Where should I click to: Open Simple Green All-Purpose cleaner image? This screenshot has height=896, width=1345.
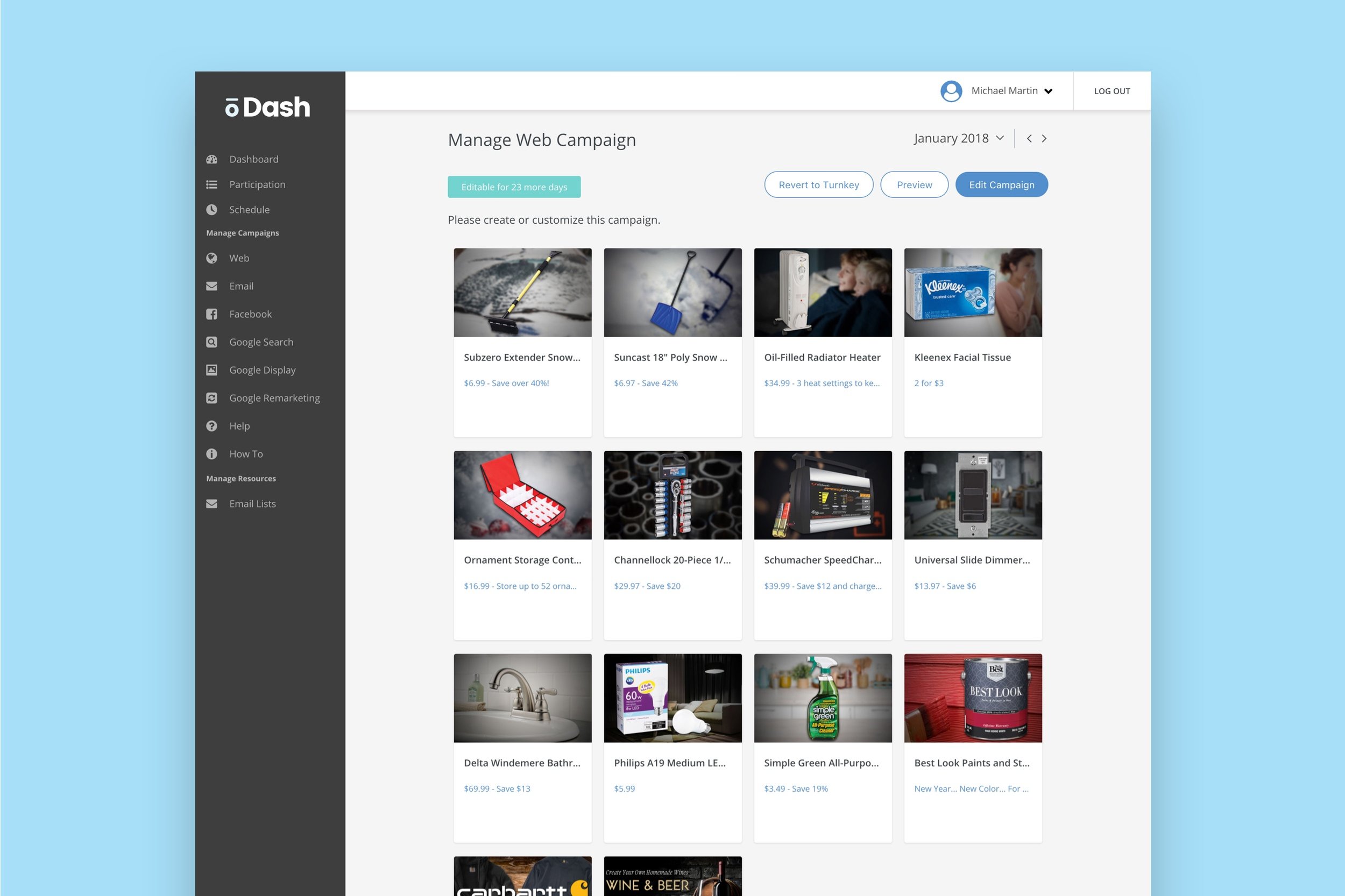[823, 698]
